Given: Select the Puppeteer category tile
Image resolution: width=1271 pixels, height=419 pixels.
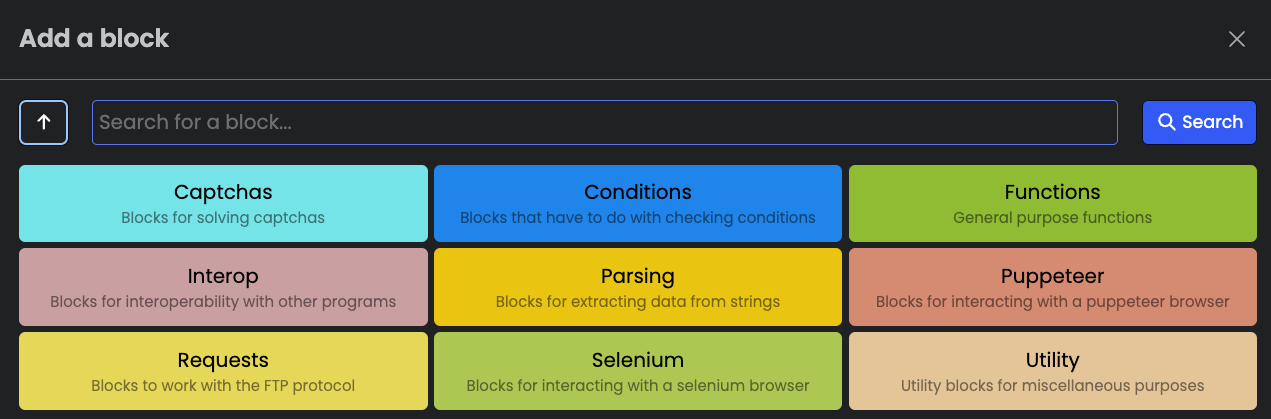Looking at the screenshot, I should tap(1052, 287).
